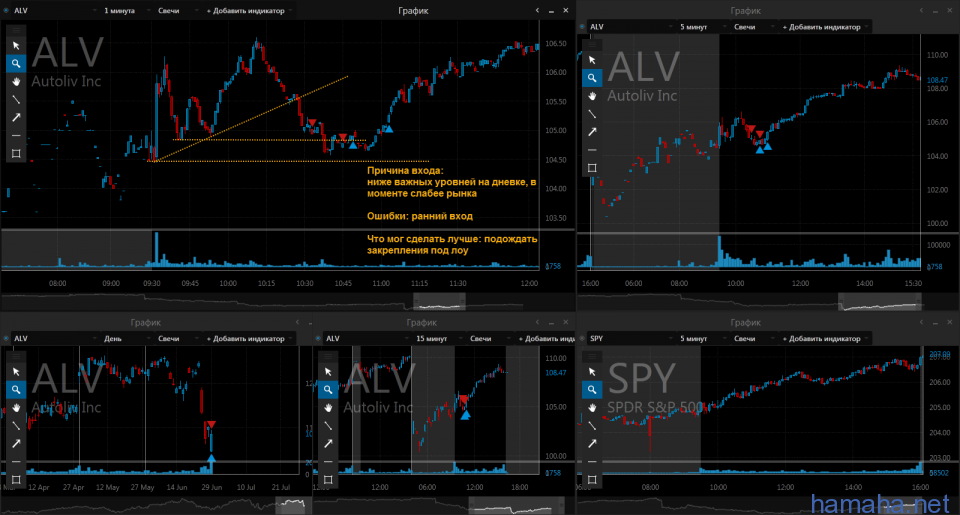This screenshot has height=515, width=960.
Task: Pick the trend line tool in ALV daily chart
Action: (x=16, y=426)
